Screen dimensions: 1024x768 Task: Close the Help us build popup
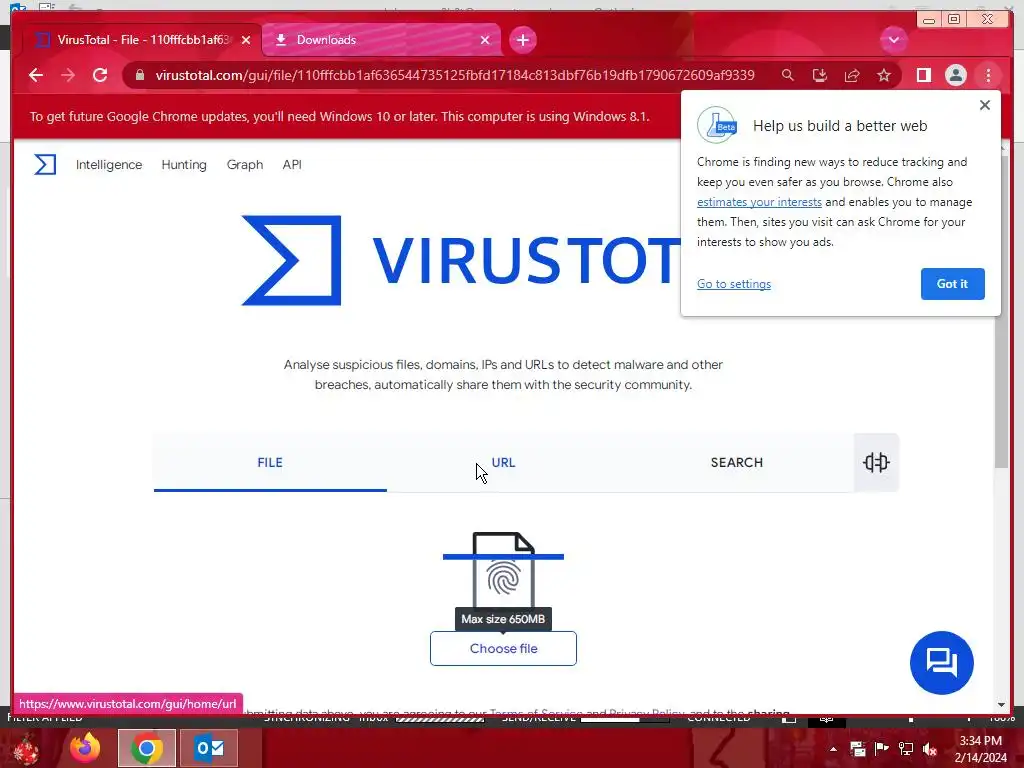(985, 105)
